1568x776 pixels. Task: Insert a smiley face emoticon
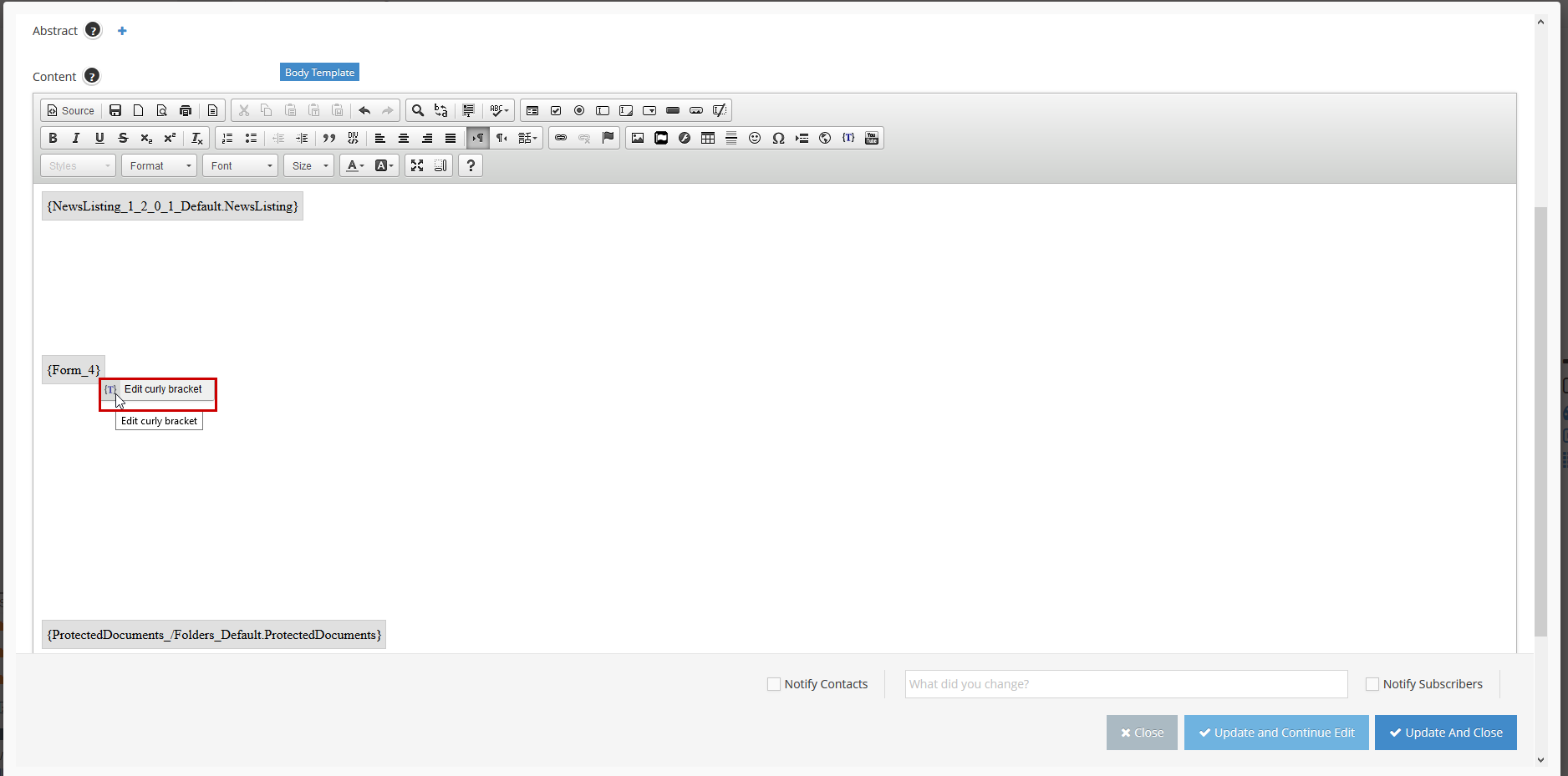coord(755,138)
